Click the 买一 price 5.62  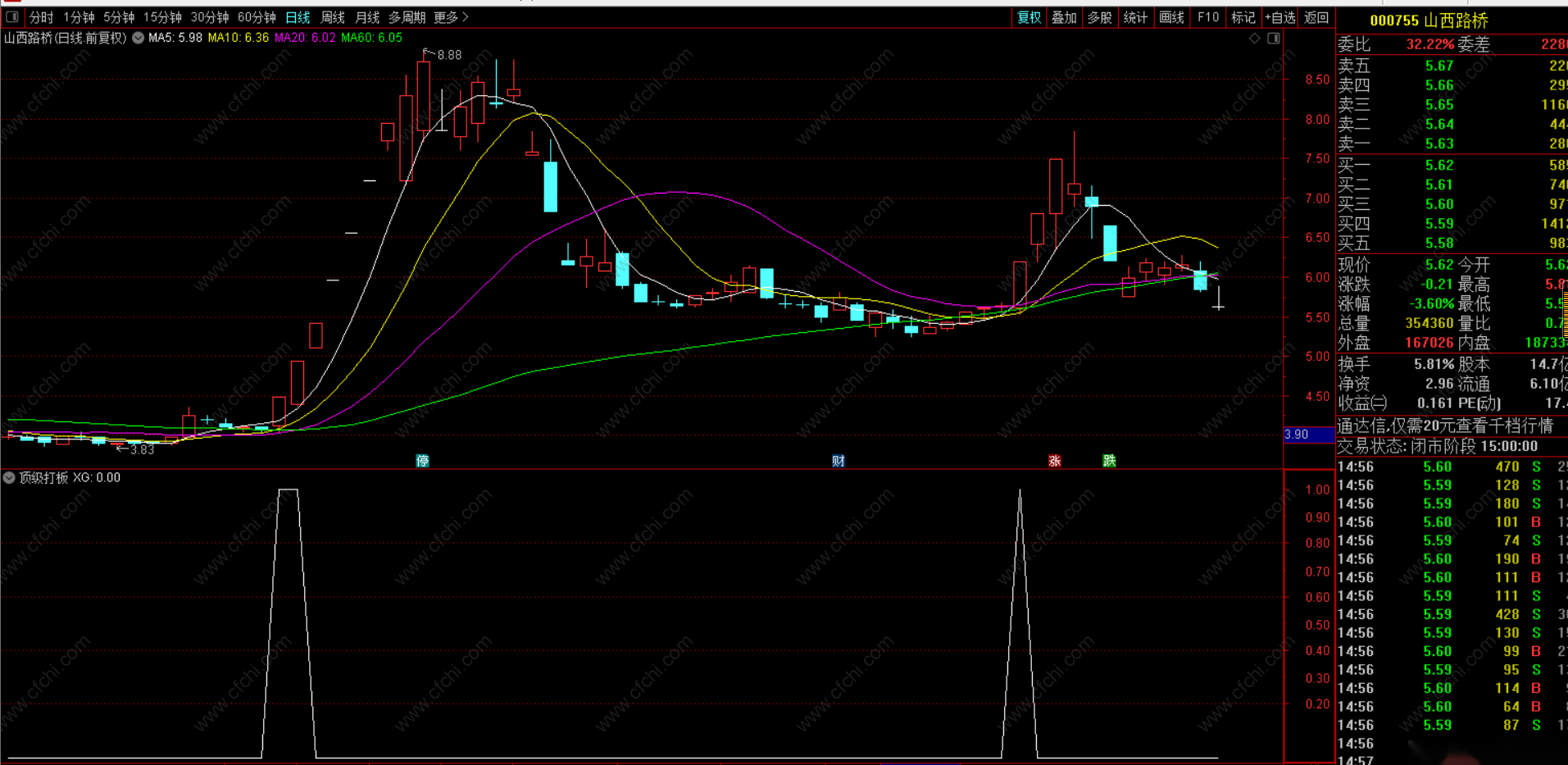[x=1439, y=165]
